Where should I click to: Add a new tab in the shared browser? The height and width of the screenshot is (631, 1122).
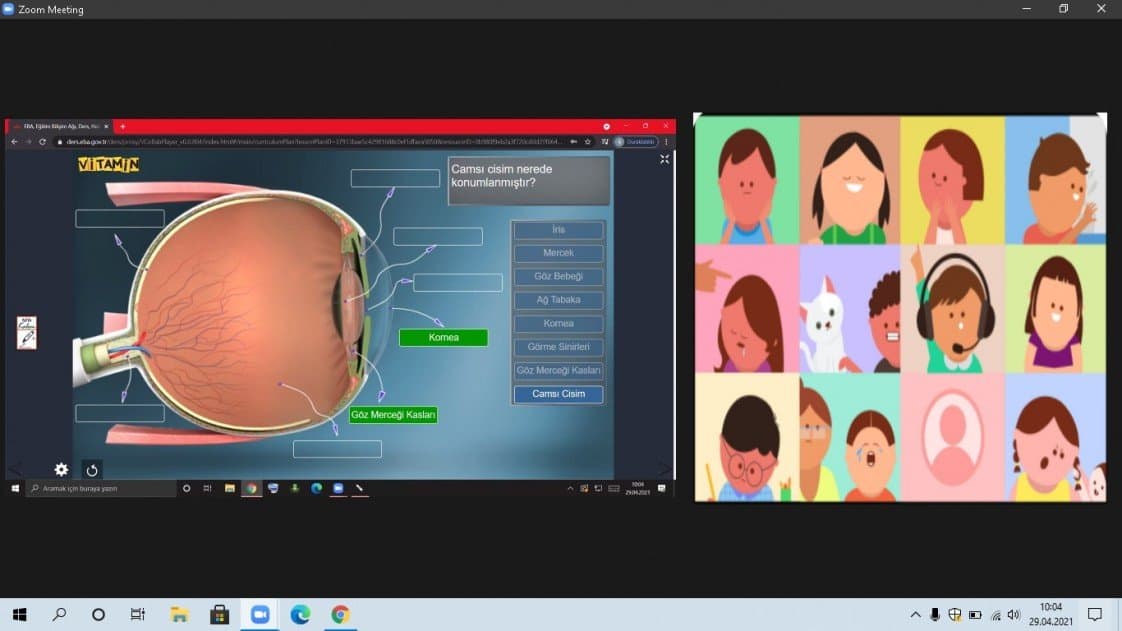tap(122, 127)
